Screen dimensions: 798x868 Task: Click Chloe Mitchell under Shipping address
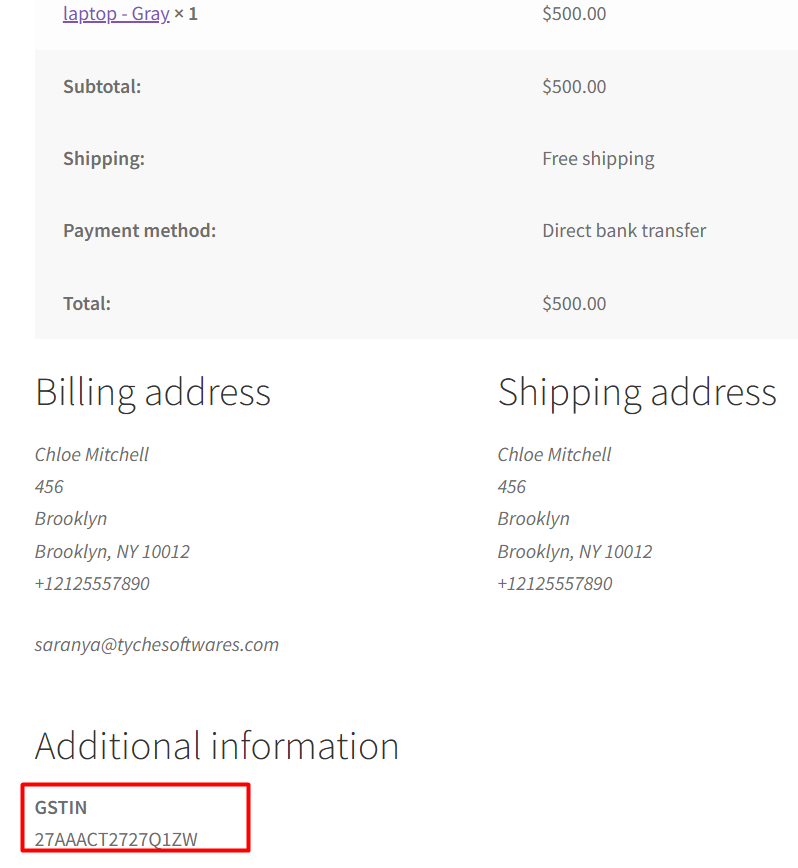tap(554, 454)
